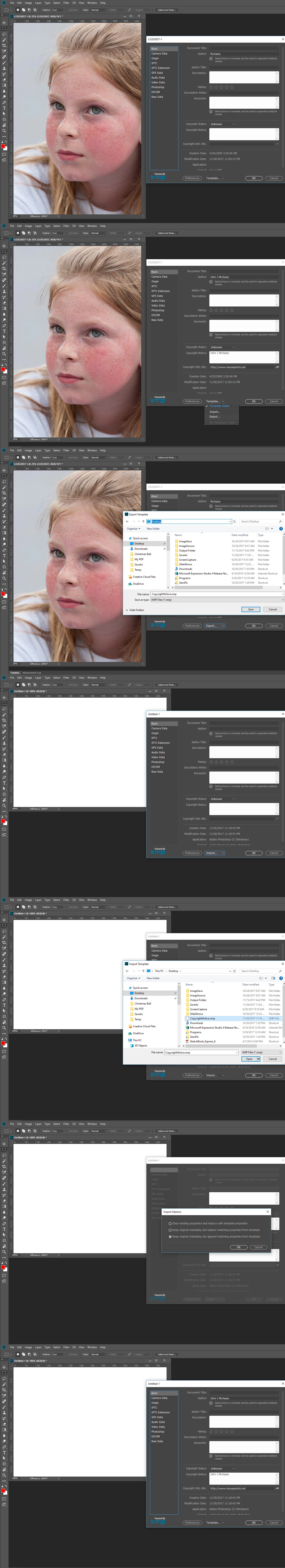This screenshot has width=285, height=1568.
Task: Refresh the folder in Export Template dialog
Action: (x=235, y=522)
